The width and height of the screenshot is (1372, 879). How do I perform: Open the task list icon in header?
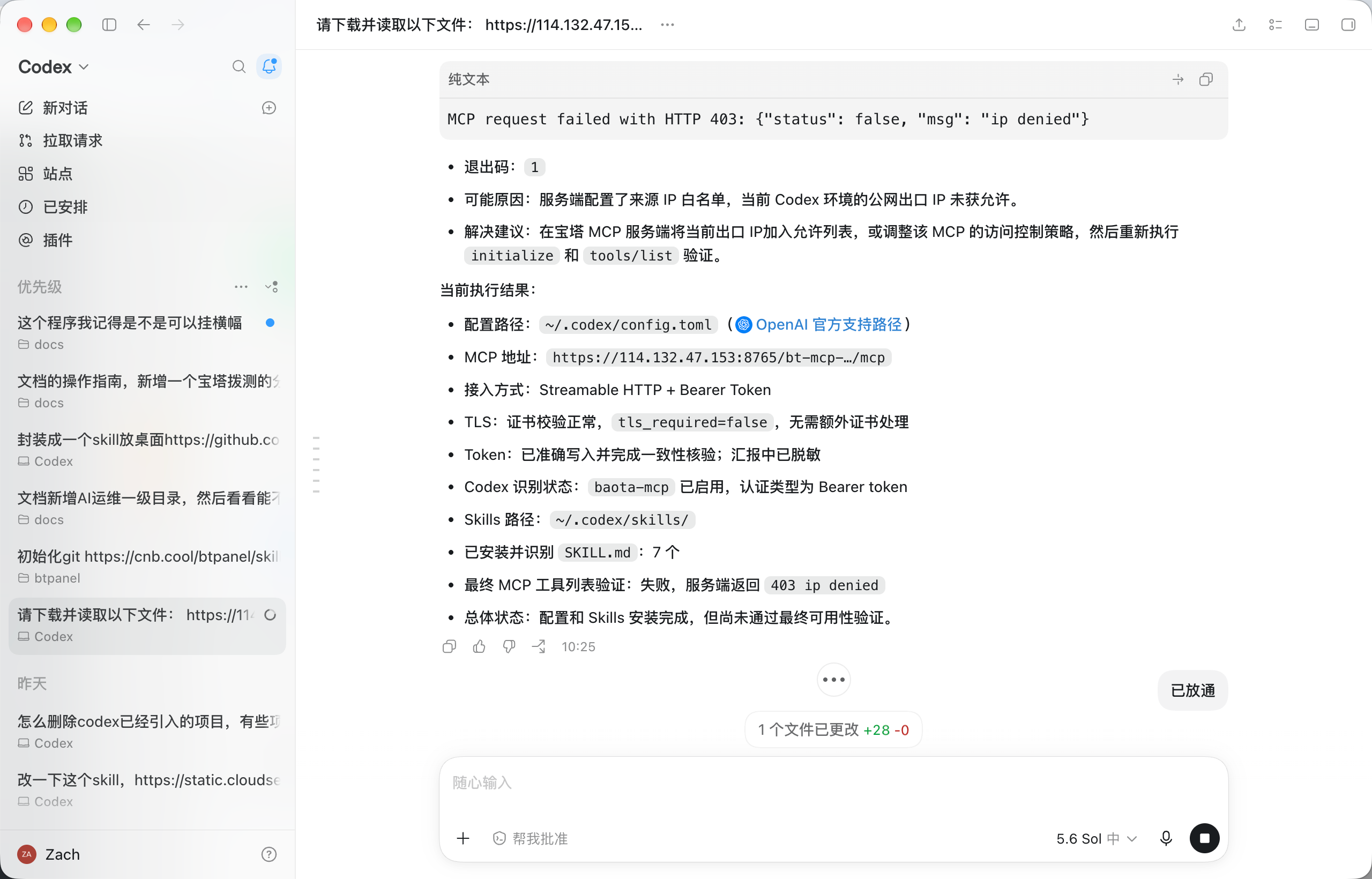1276,25
